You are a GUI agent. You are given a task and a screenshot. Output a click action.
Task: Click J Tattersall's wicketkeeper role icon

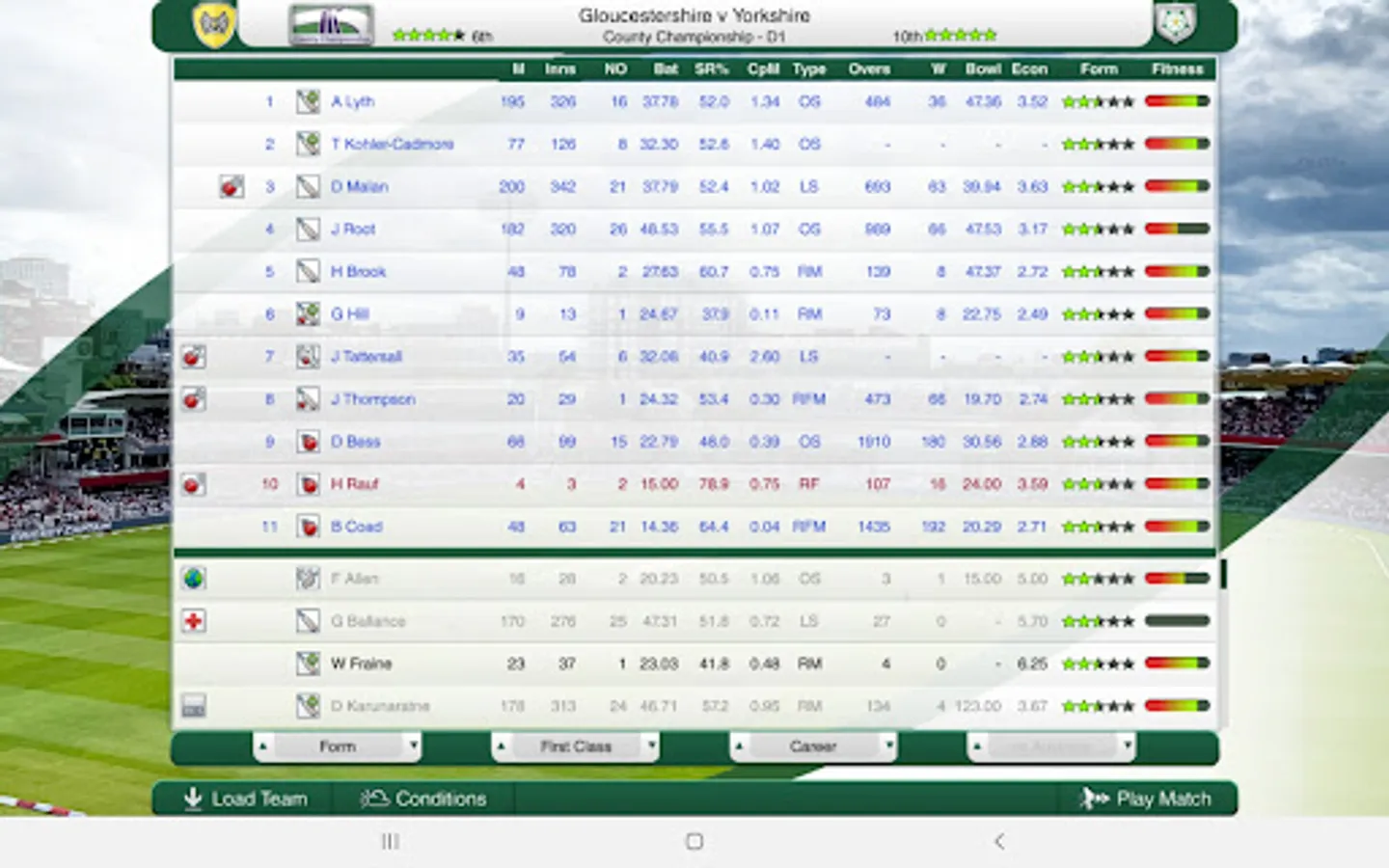[x=308, y=356]
